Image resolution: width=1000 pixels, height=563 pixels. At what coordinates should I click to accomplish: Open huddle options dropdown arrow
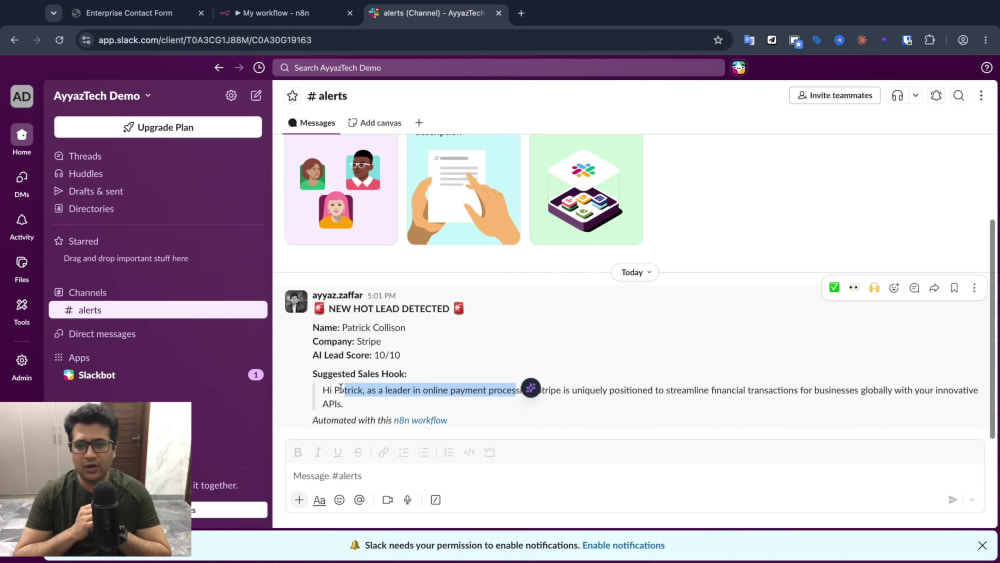coord(915,96)
